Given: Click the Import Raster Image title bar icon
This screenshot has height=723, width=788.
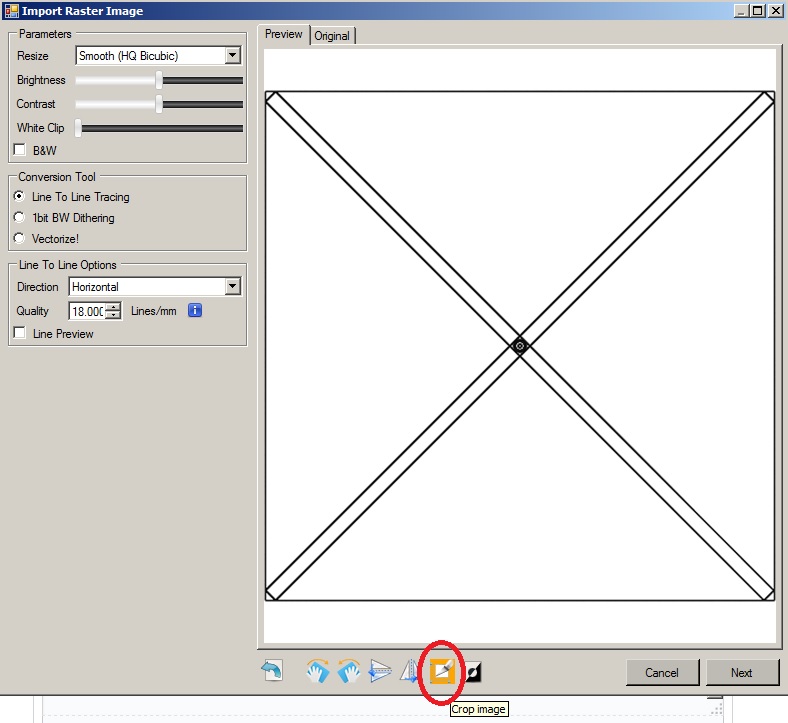Looking at the screenshot, I should point(12,11).
